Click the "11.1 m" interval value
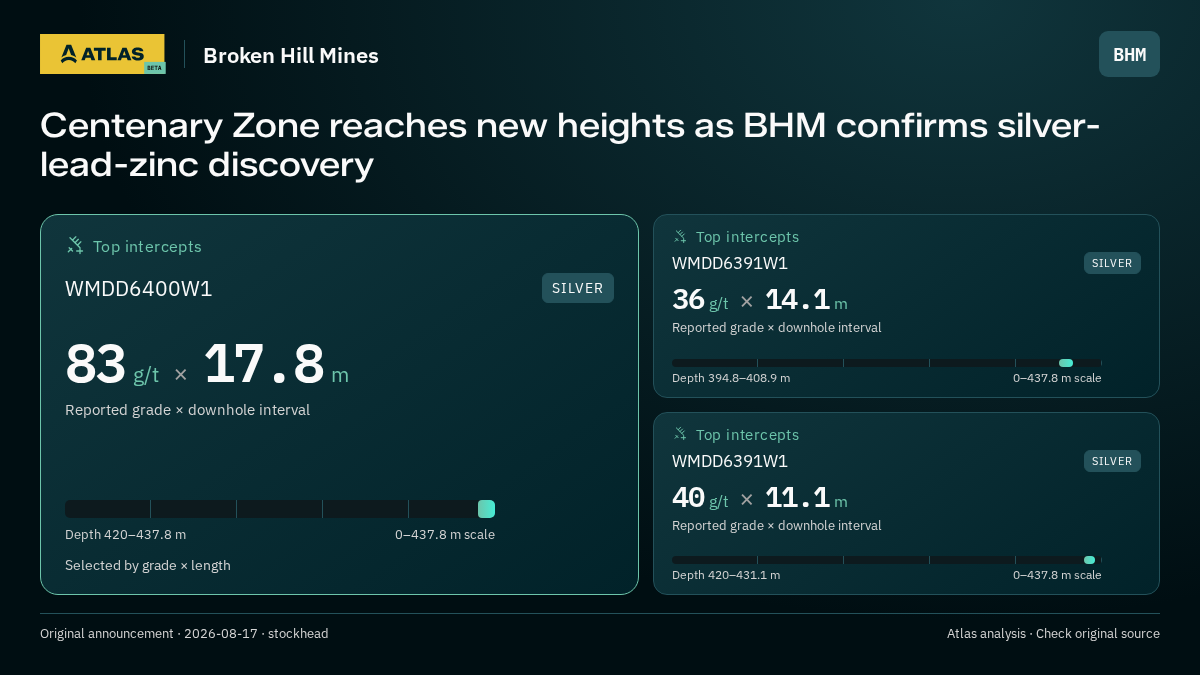 tap(806, 498)
